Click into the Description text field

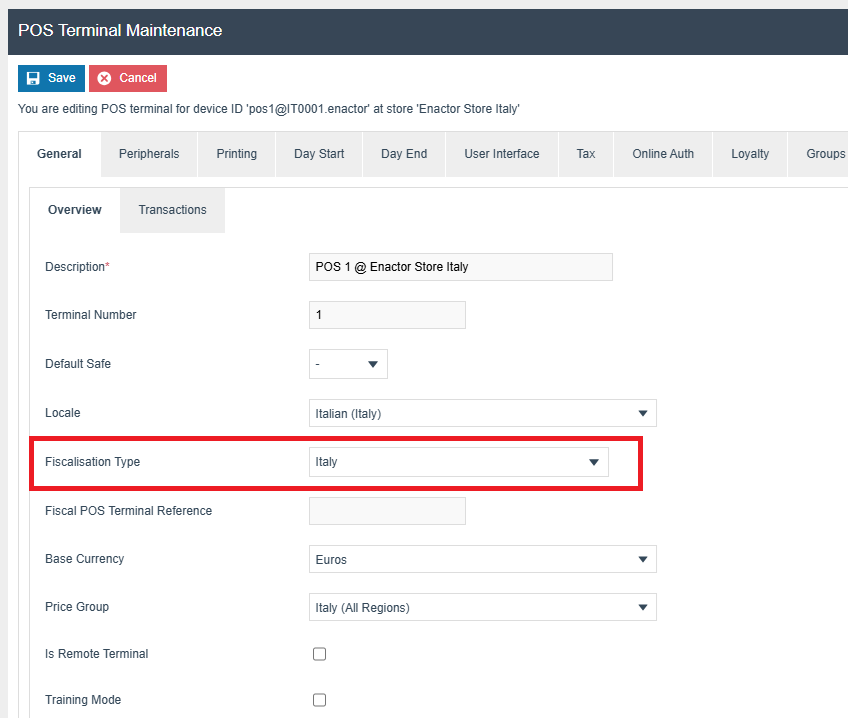[460, 267]
